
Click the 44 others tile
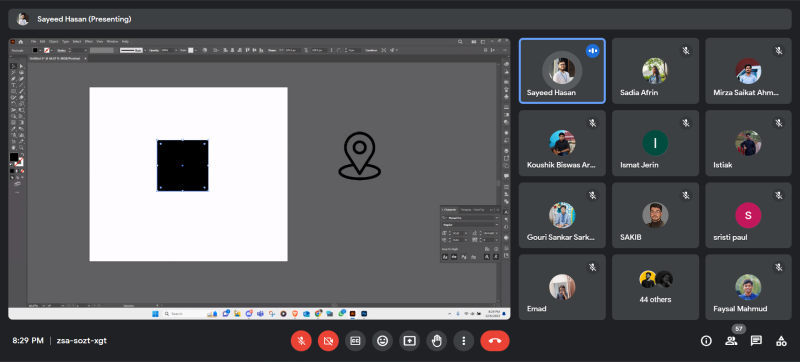click(655, 287)
